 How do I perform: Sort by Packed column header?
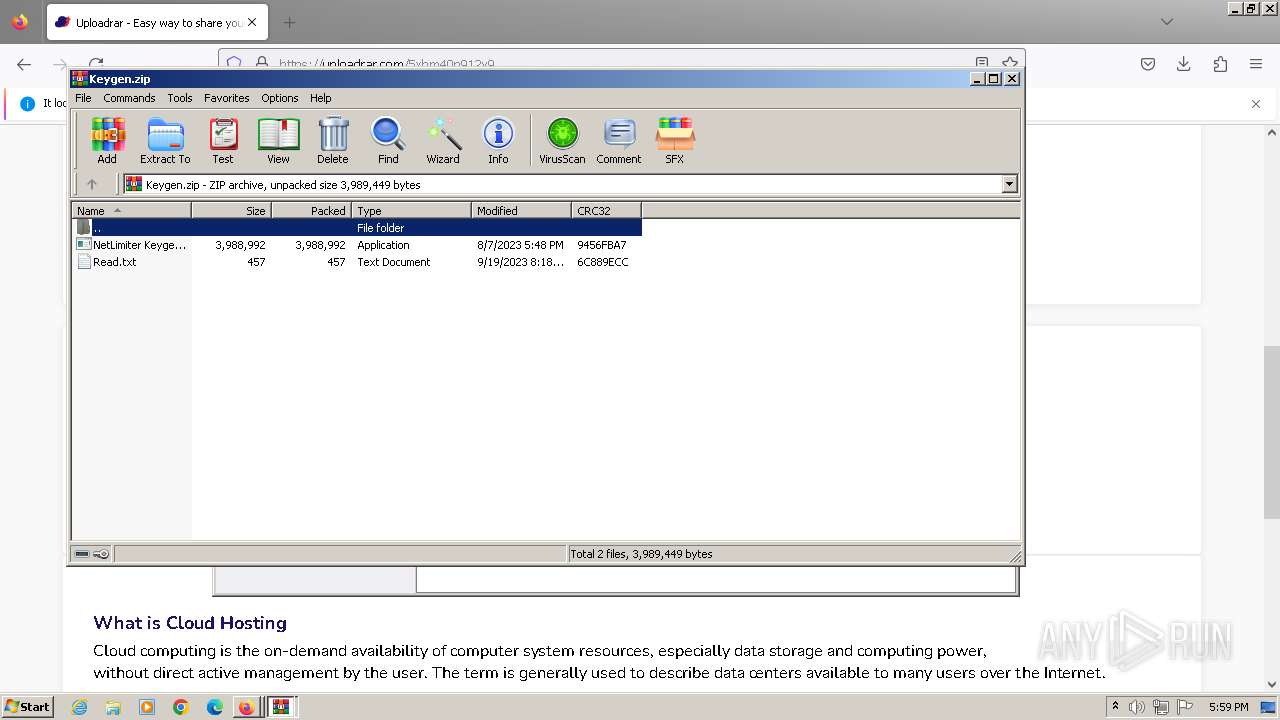pyautogui.click(x=311, y=210)
